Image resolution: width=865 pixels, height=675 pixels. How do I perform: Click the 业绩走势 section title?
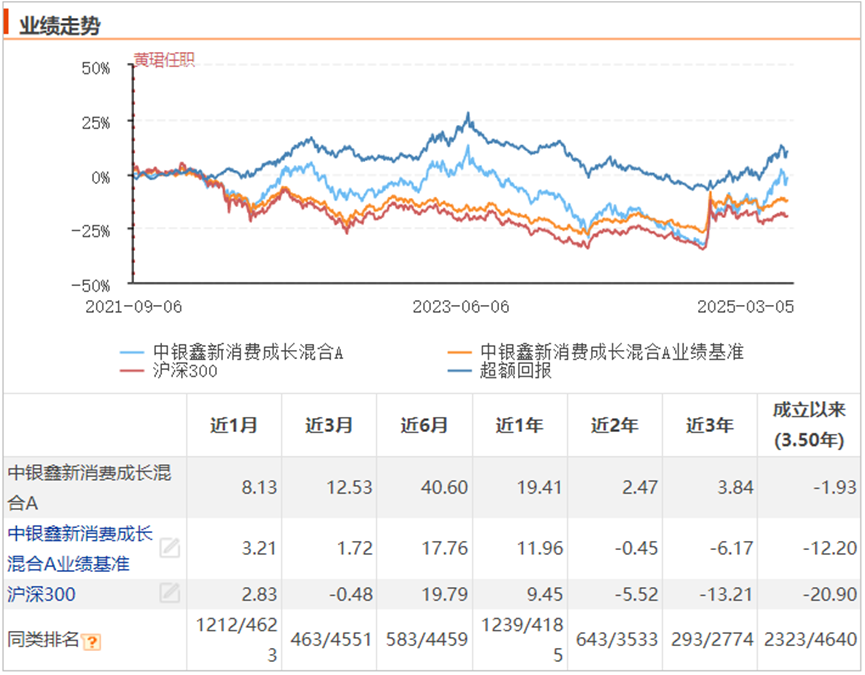click(x=60, y=26)
